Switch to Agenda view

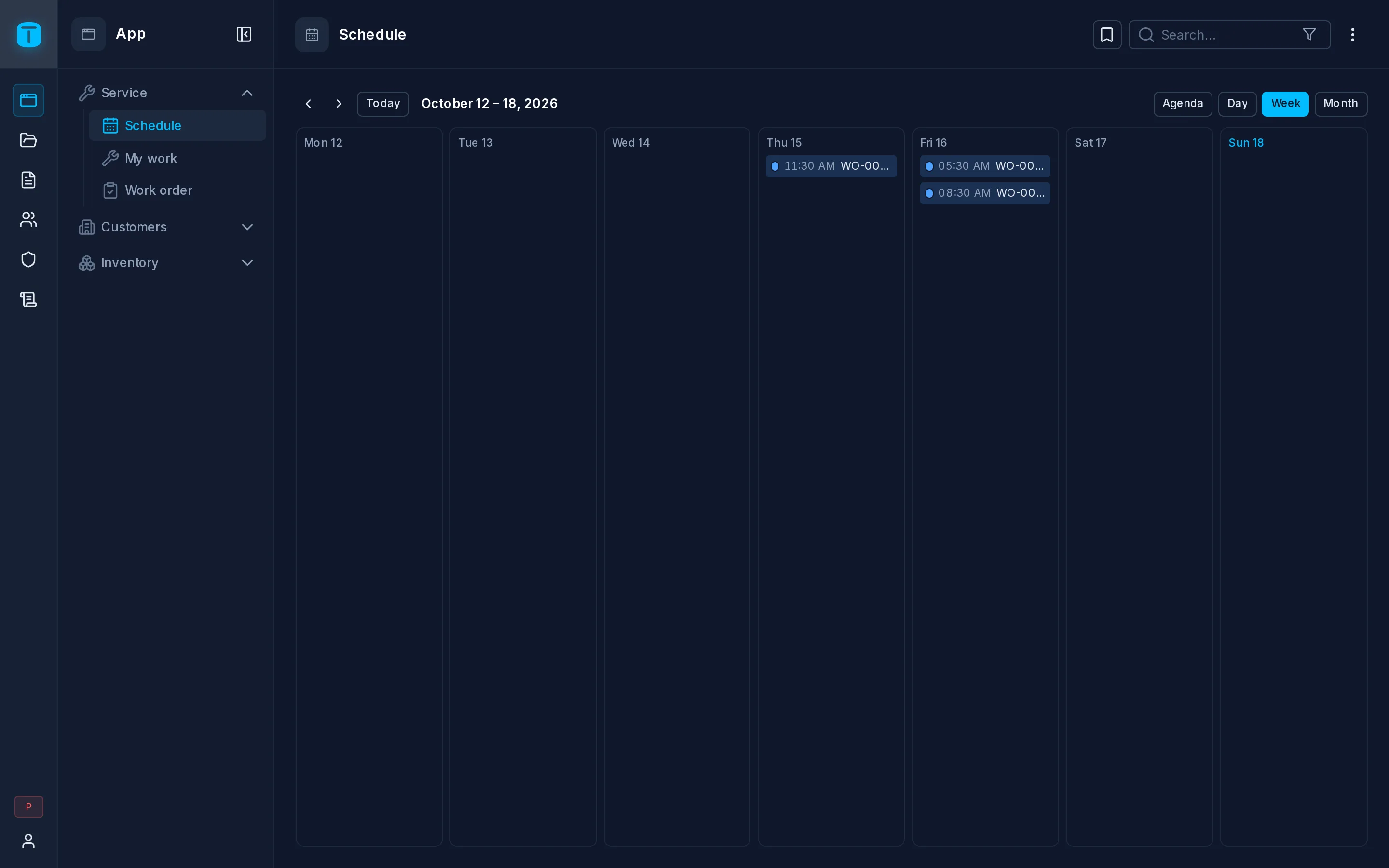[x=1183, y=104]
